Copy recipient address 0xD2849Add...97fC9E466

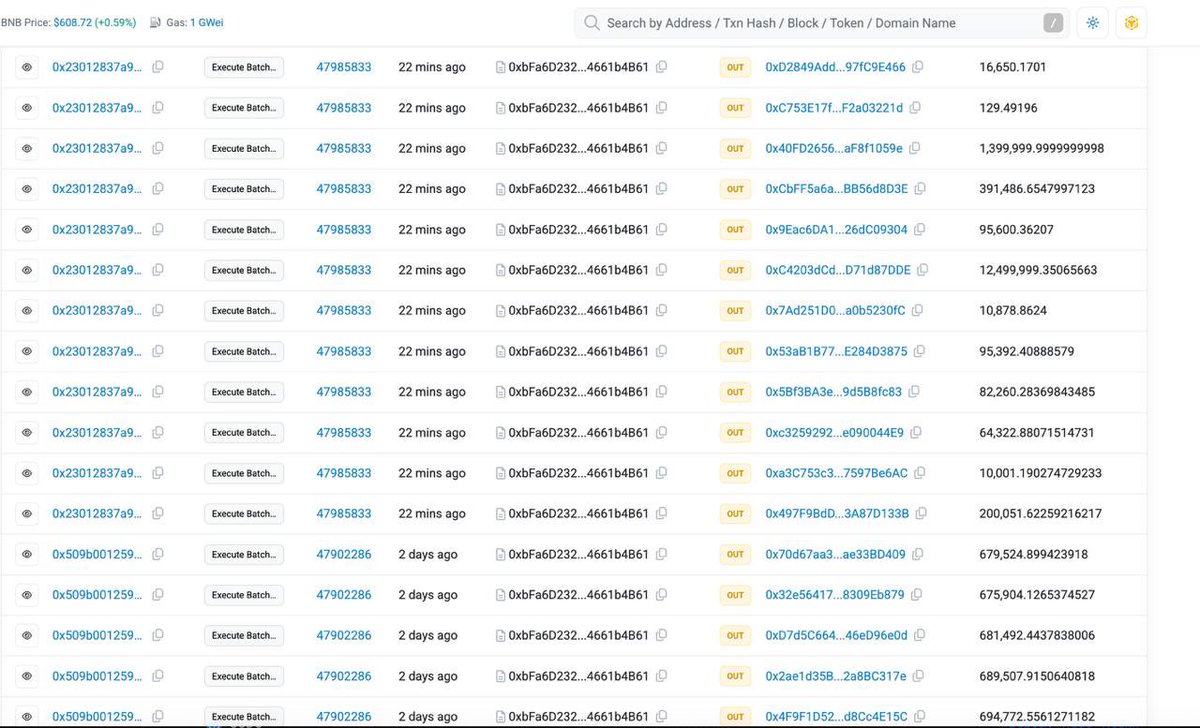917,67
